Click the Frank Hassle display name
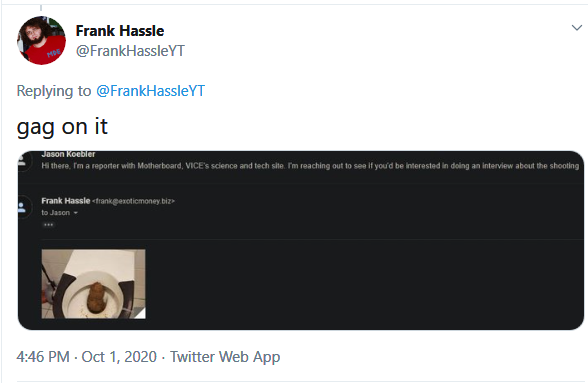This screenshot has width=588, height=383. pos(120,31)
